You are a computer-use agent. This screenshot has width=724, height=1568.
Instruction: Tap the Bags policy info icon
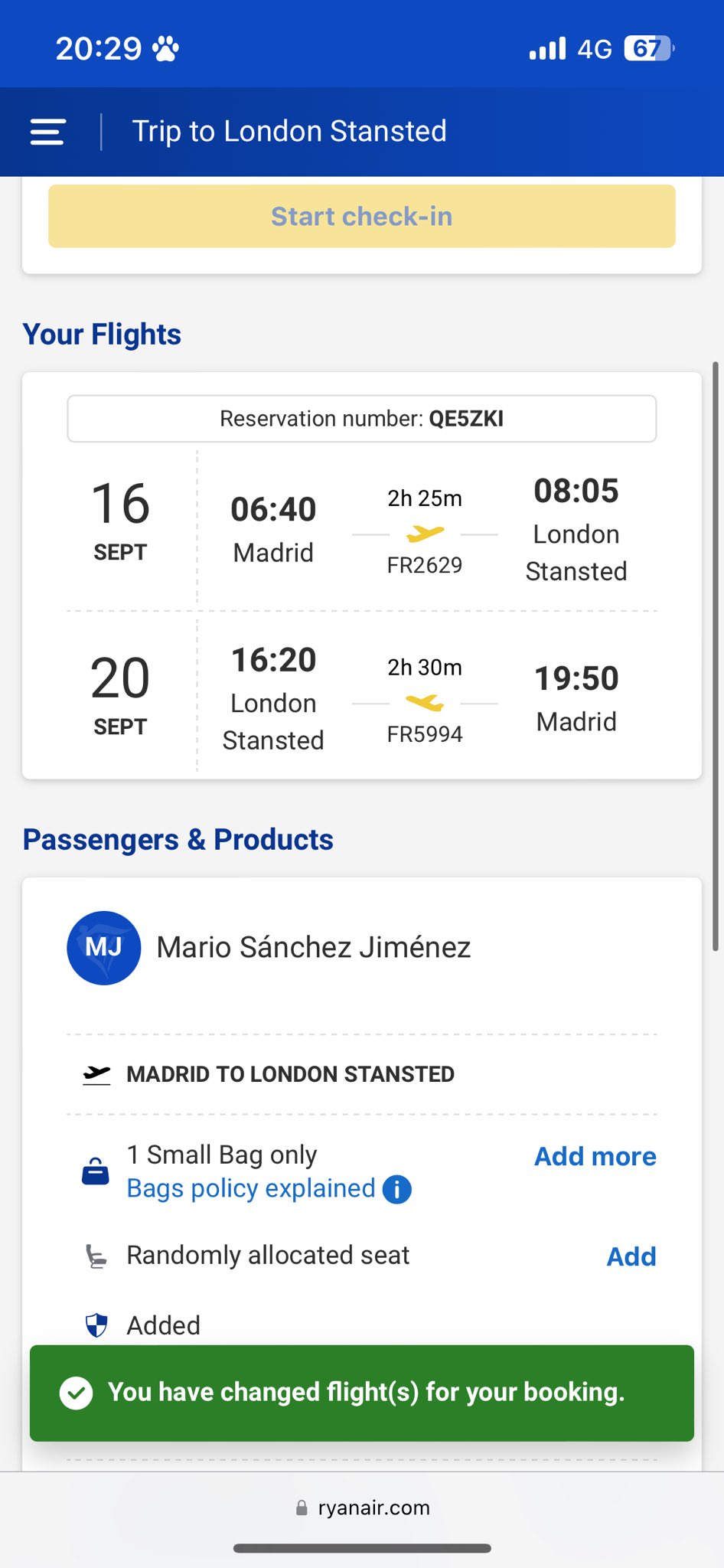click(396, 1190)
